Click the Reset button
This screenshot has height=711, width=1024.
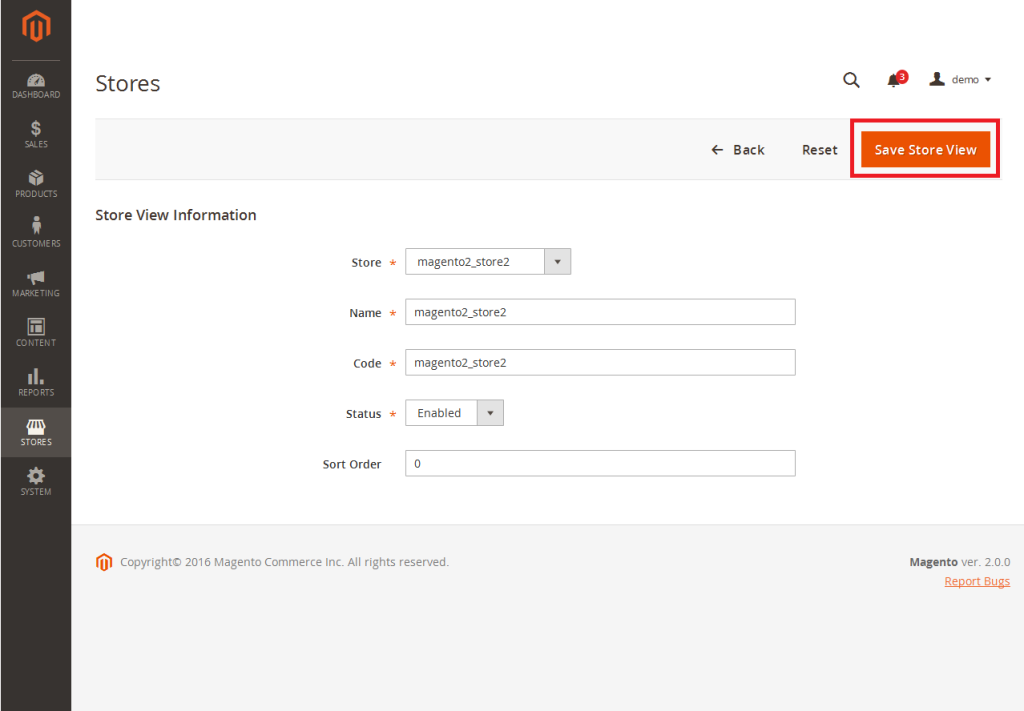(819, 150)
